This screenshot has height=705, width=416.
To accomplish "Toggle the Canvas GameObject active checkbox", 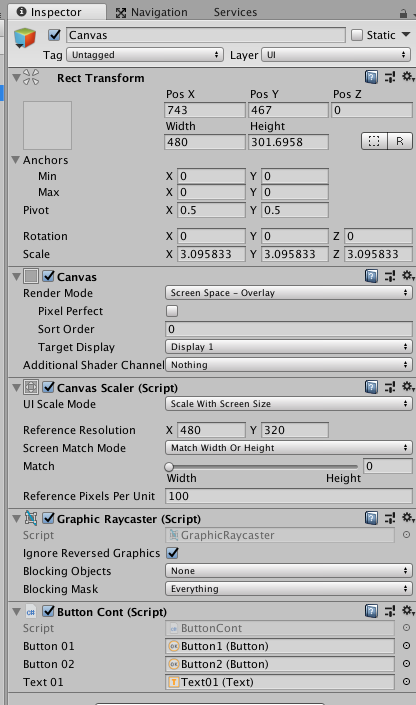I will (x=55, y=35).
